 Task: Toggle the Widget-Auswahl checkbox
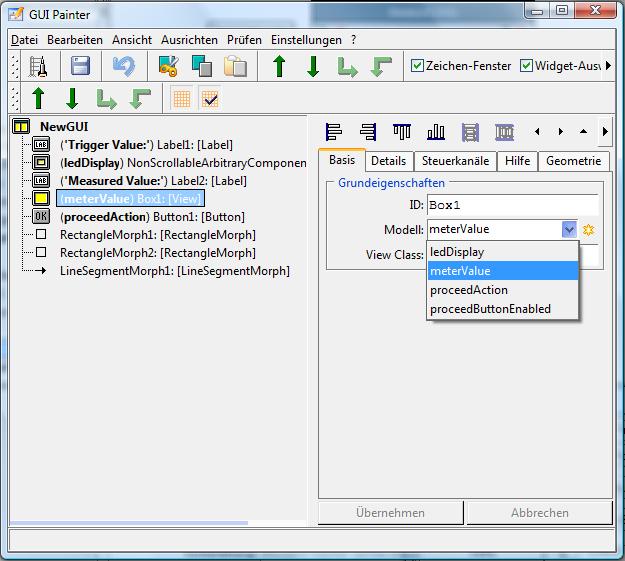tap(526, 66)
